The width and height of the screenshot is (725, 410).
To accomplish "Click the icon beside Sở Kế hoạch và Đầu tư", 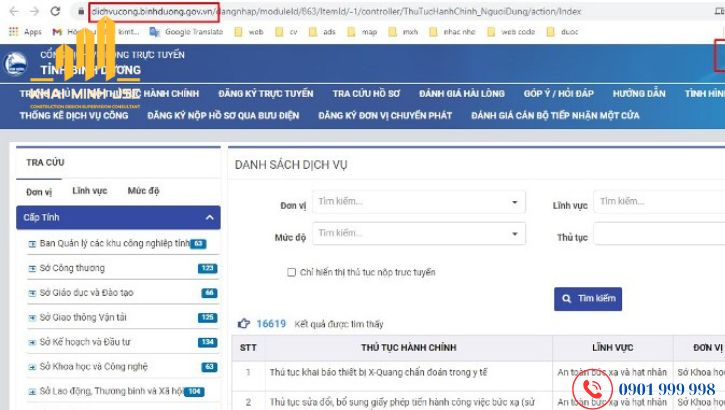I will click(x=32, y=343).
